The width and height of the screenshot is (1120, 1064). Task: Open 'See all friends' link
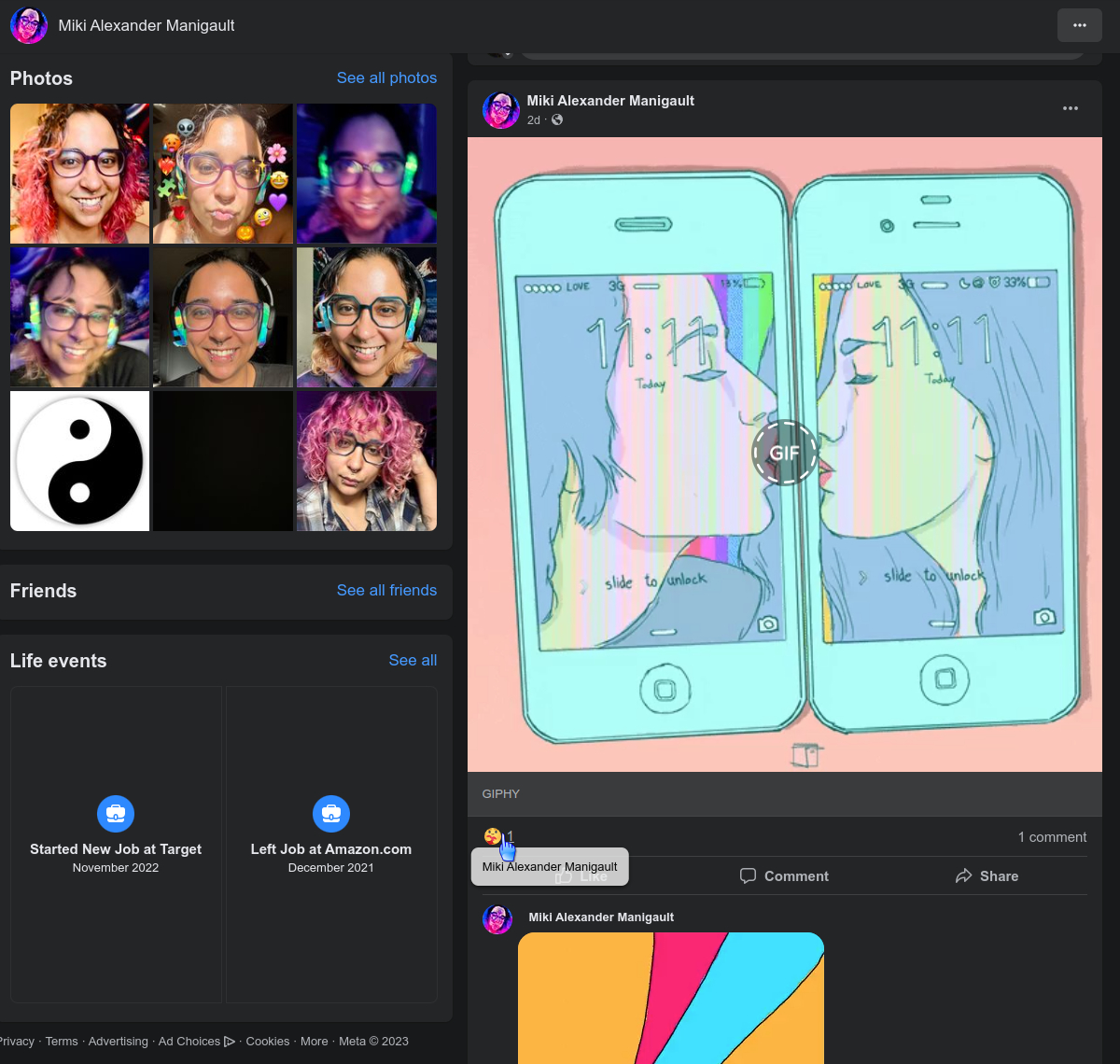coord(386,591)
